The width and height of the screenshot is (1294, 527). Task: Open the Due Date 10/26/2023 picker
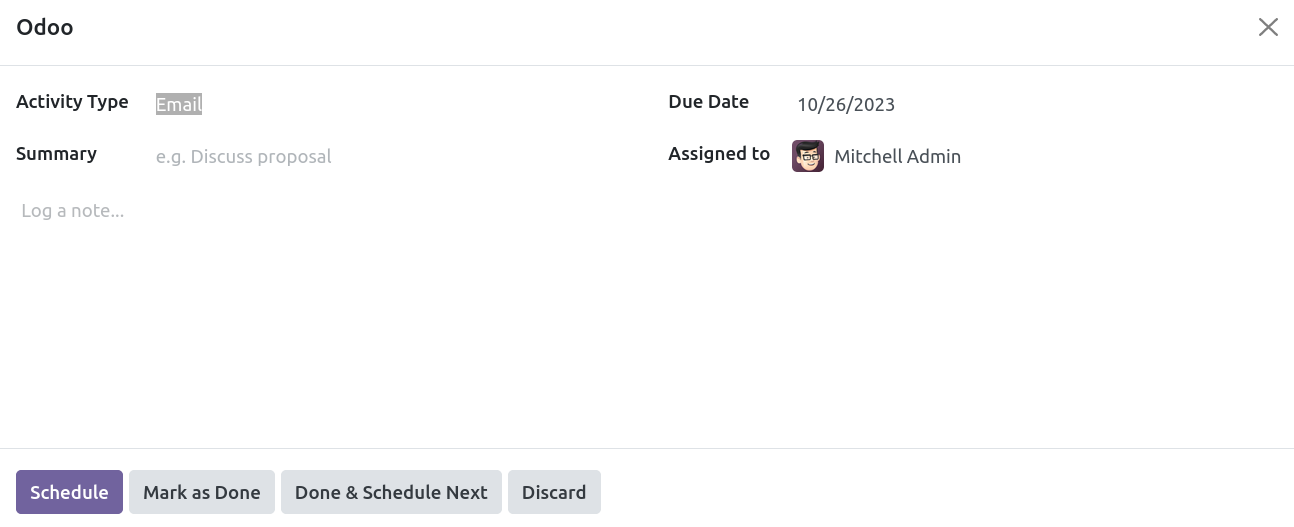point(1037,104)
